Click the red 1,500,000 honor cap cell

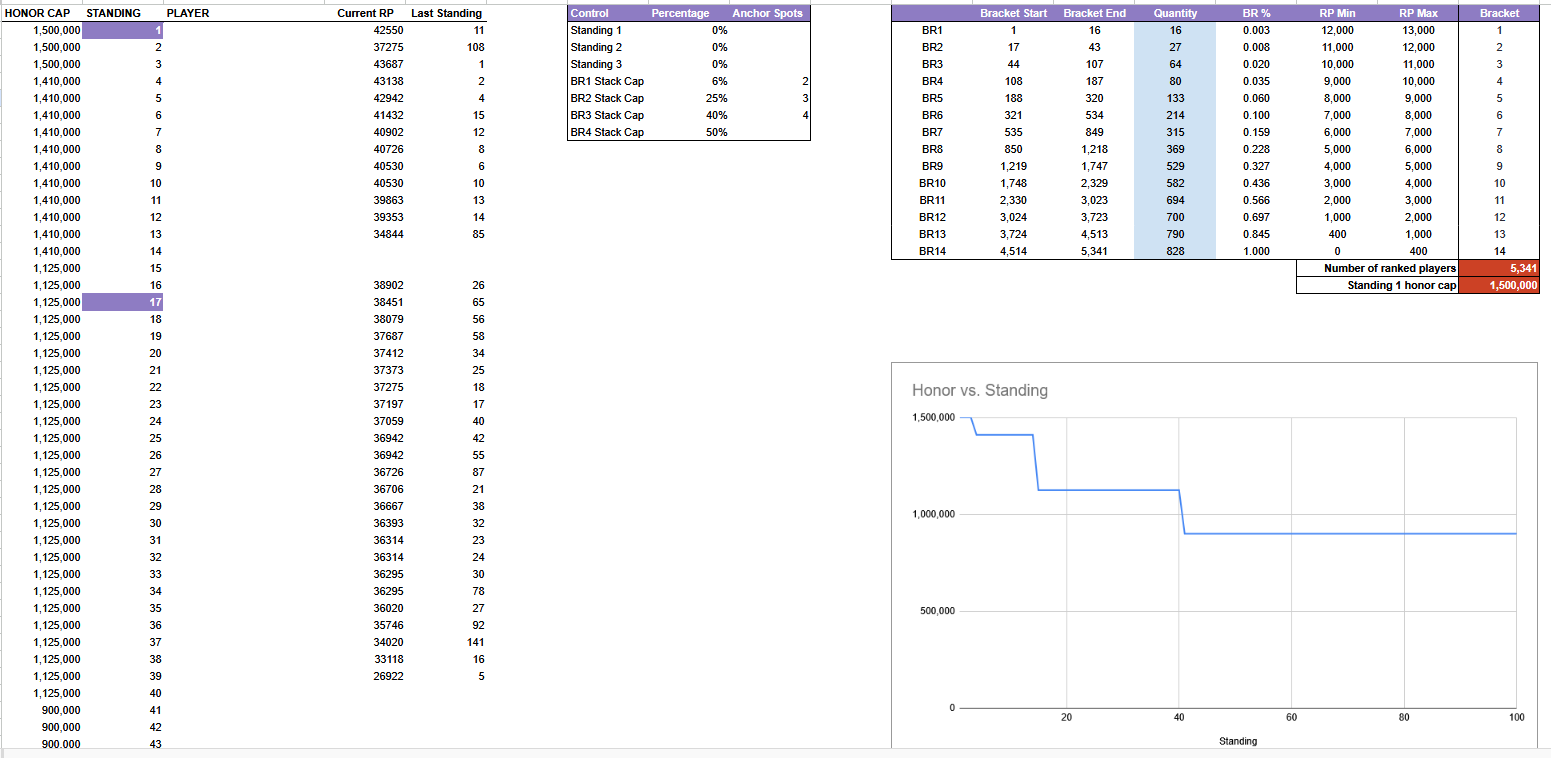click(1499, 285)
